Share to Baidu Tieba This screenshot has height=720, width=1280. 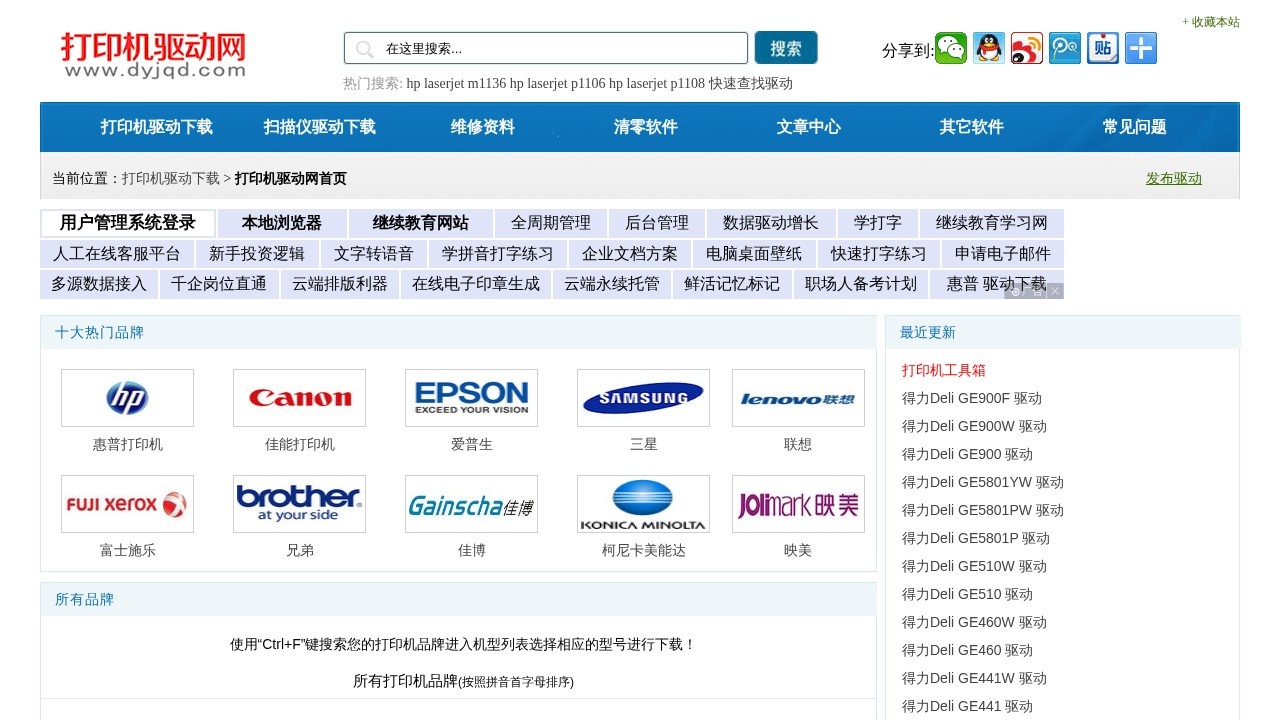pyautogui.click(x=1103, y=48)
